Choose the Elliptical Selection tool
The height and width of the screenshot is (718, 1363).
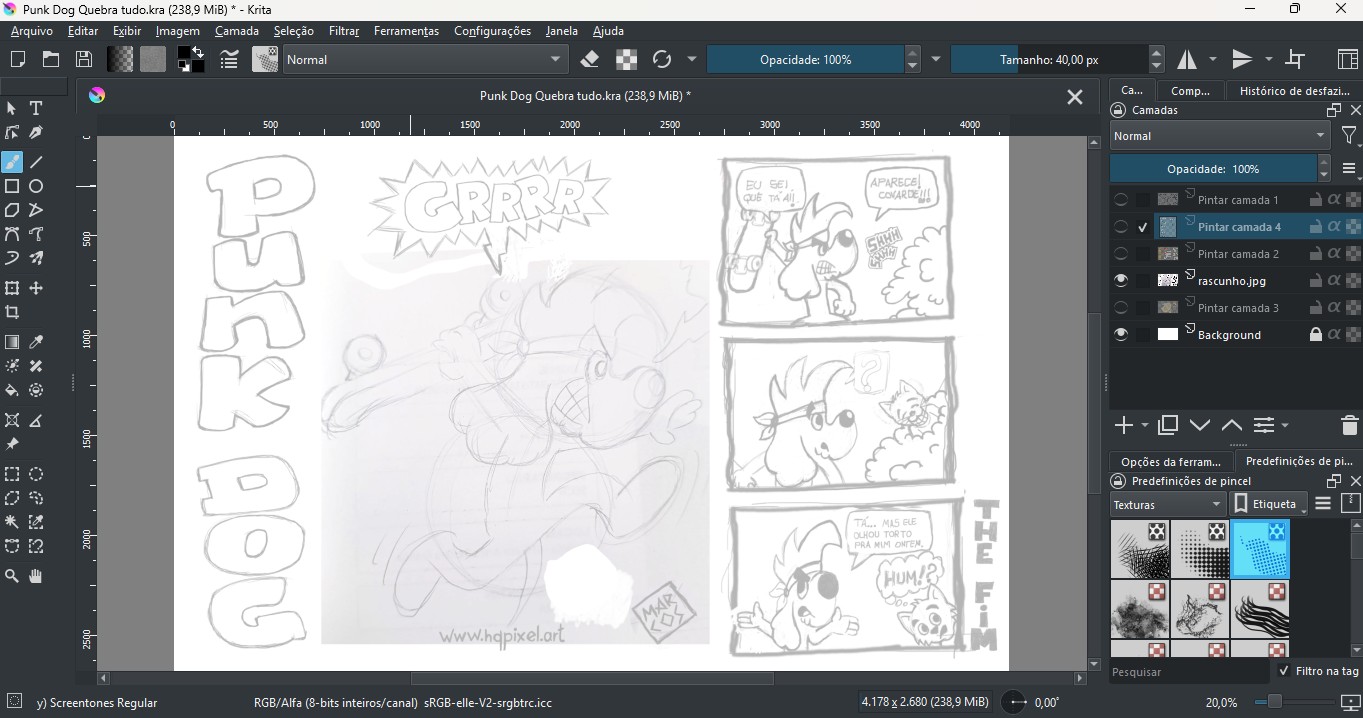36,474
